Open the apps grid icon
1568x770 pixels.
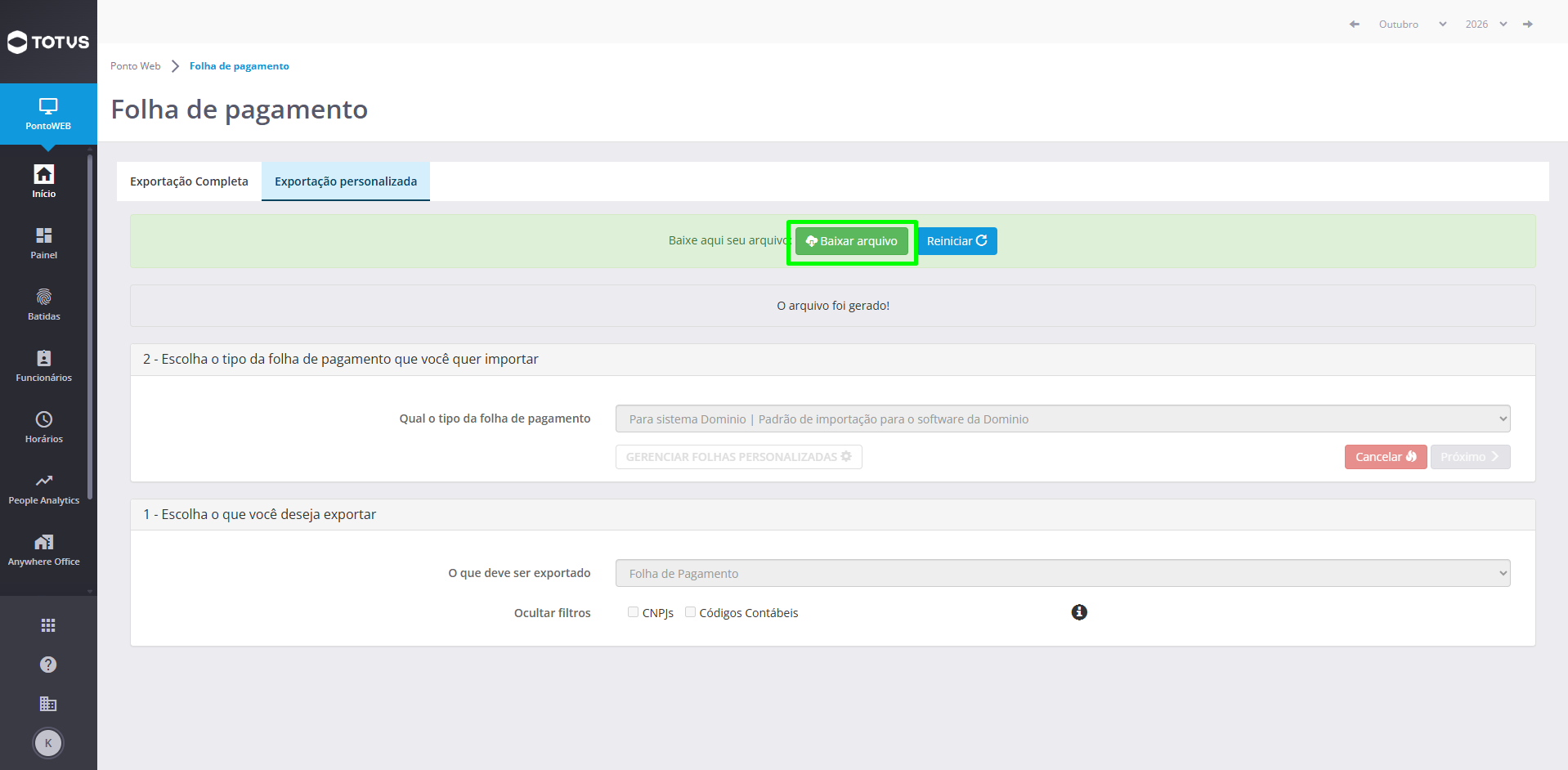click(48, 625)
